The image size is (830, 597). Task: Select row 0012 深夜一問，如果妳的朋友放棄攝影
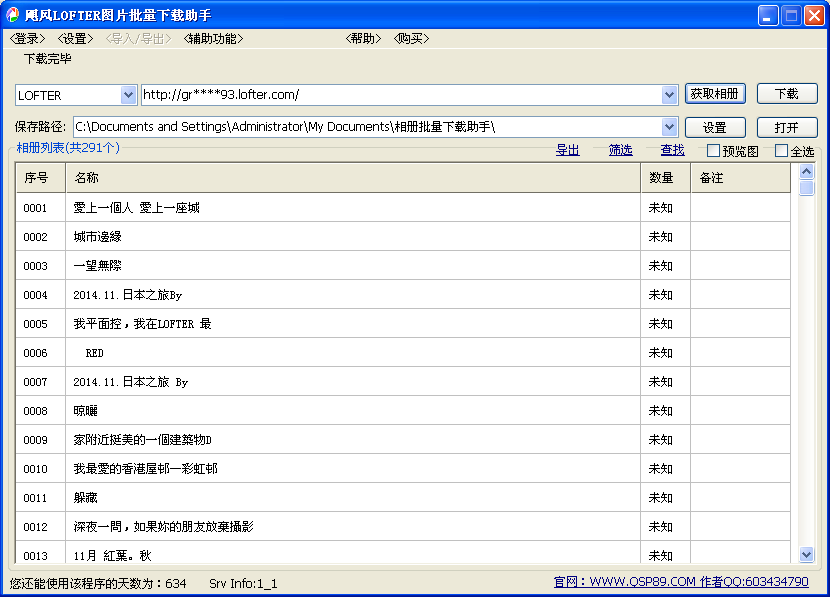pos(403,527)
